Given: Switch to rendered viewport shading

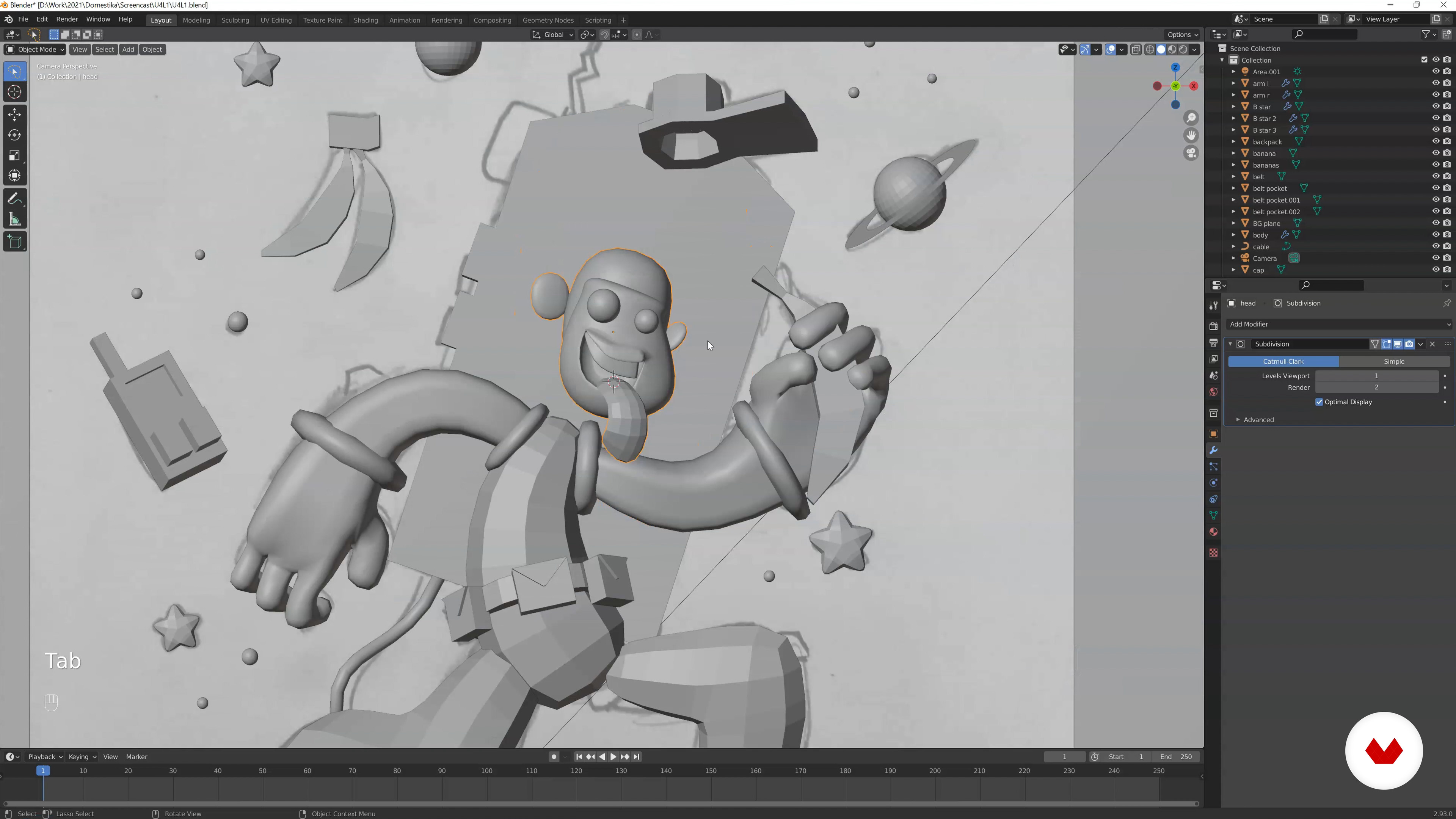Looking at the screenshot, I should pyautogui.click(x=1183, y=50).
